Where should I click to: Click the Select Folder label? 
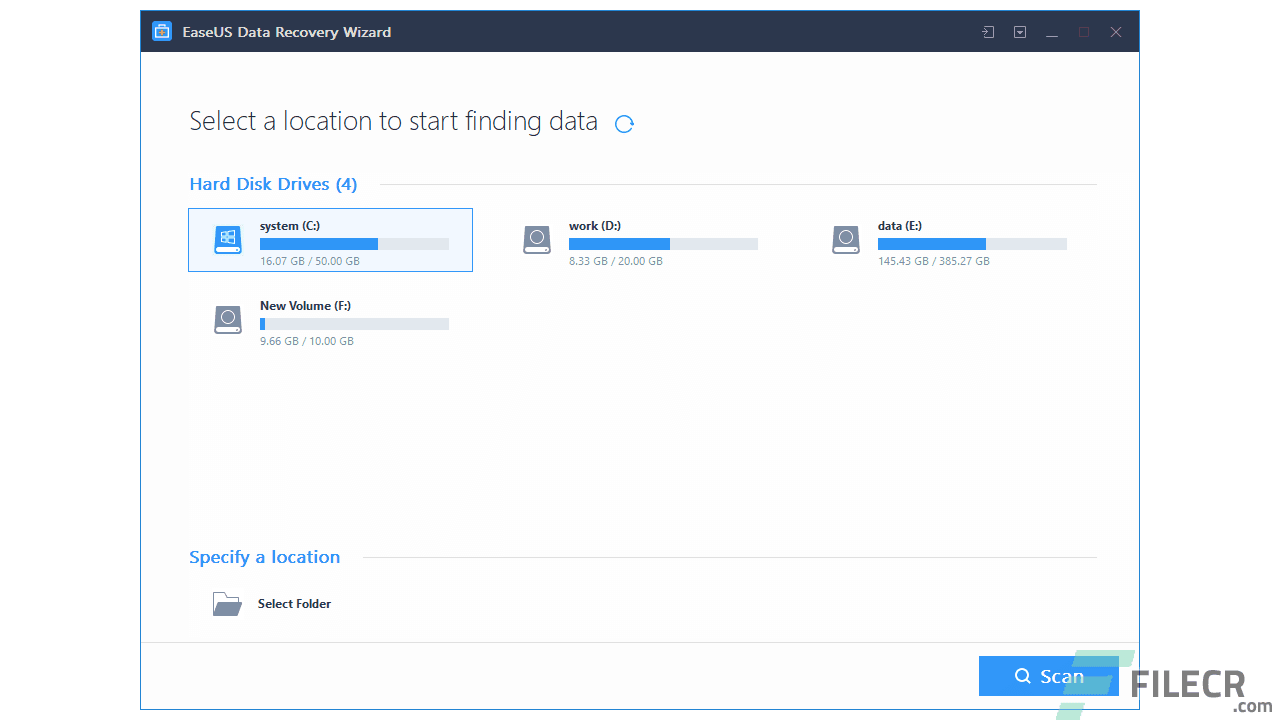click(294, 604)
